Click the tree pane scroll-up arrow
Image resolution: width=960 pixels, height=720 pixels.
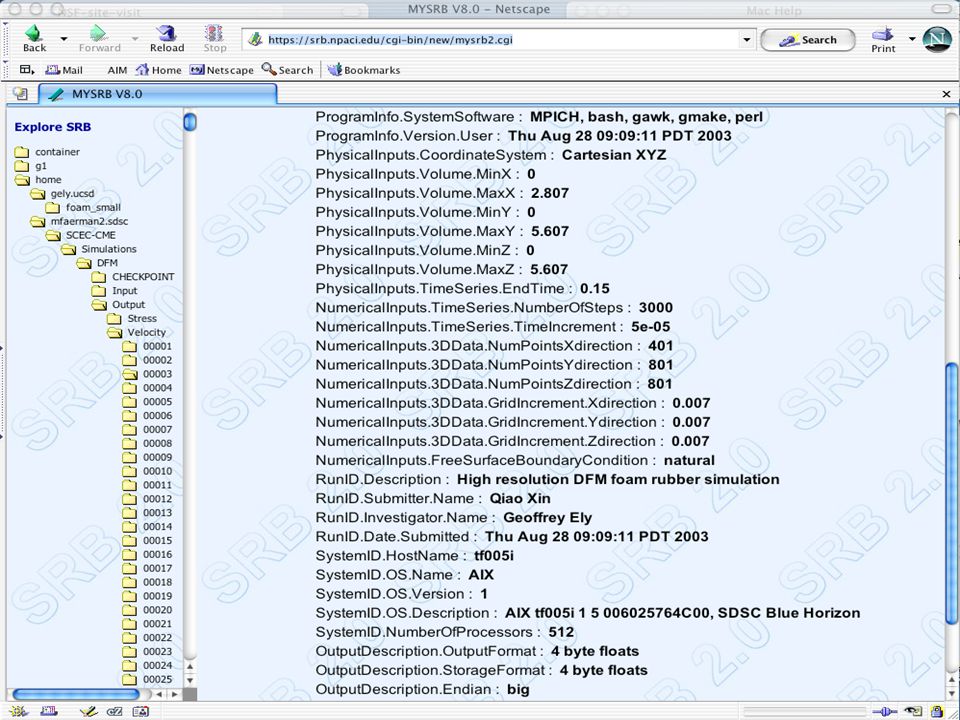click(190, 666)
